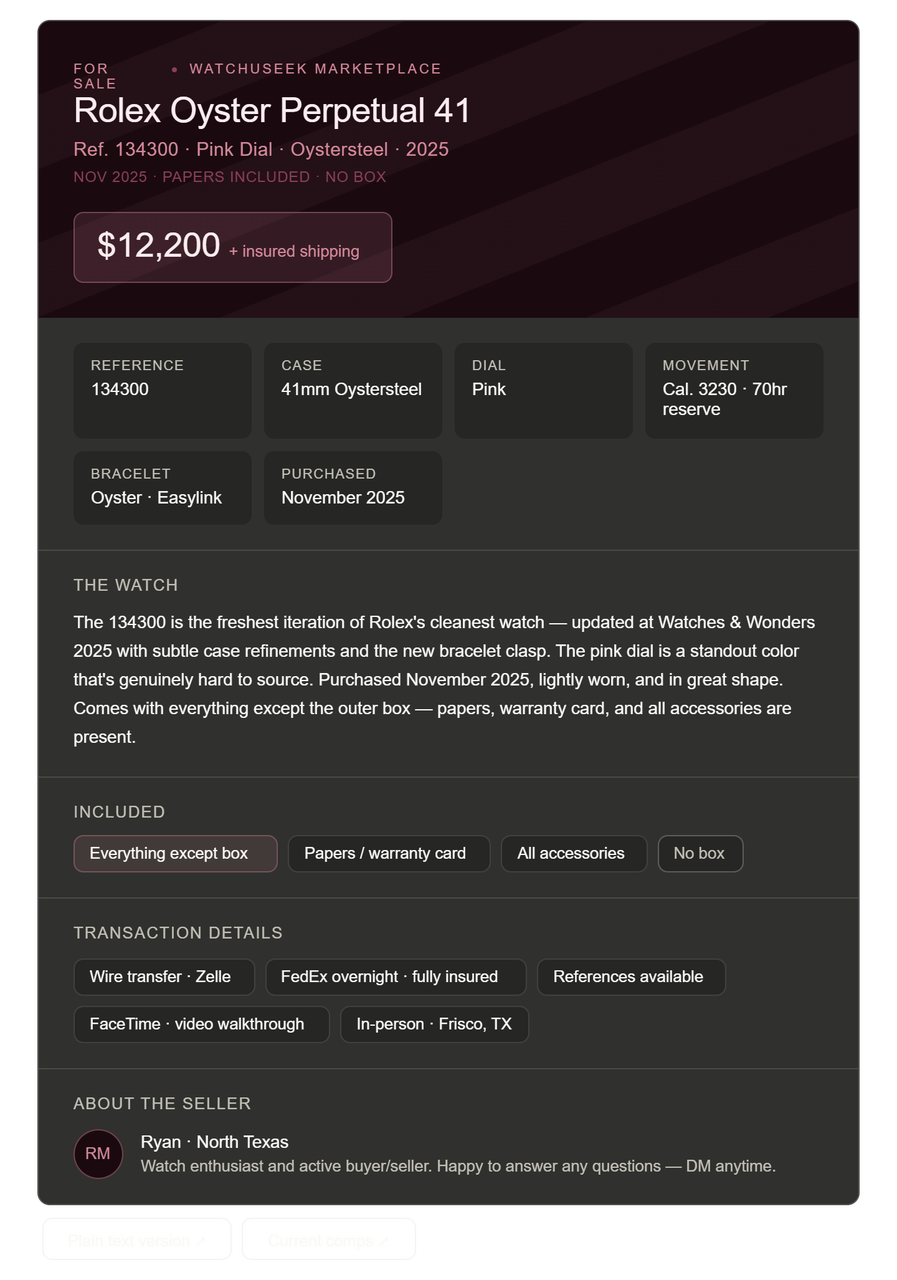
Task: Click the All accessories chip
Action: (574, 854)
